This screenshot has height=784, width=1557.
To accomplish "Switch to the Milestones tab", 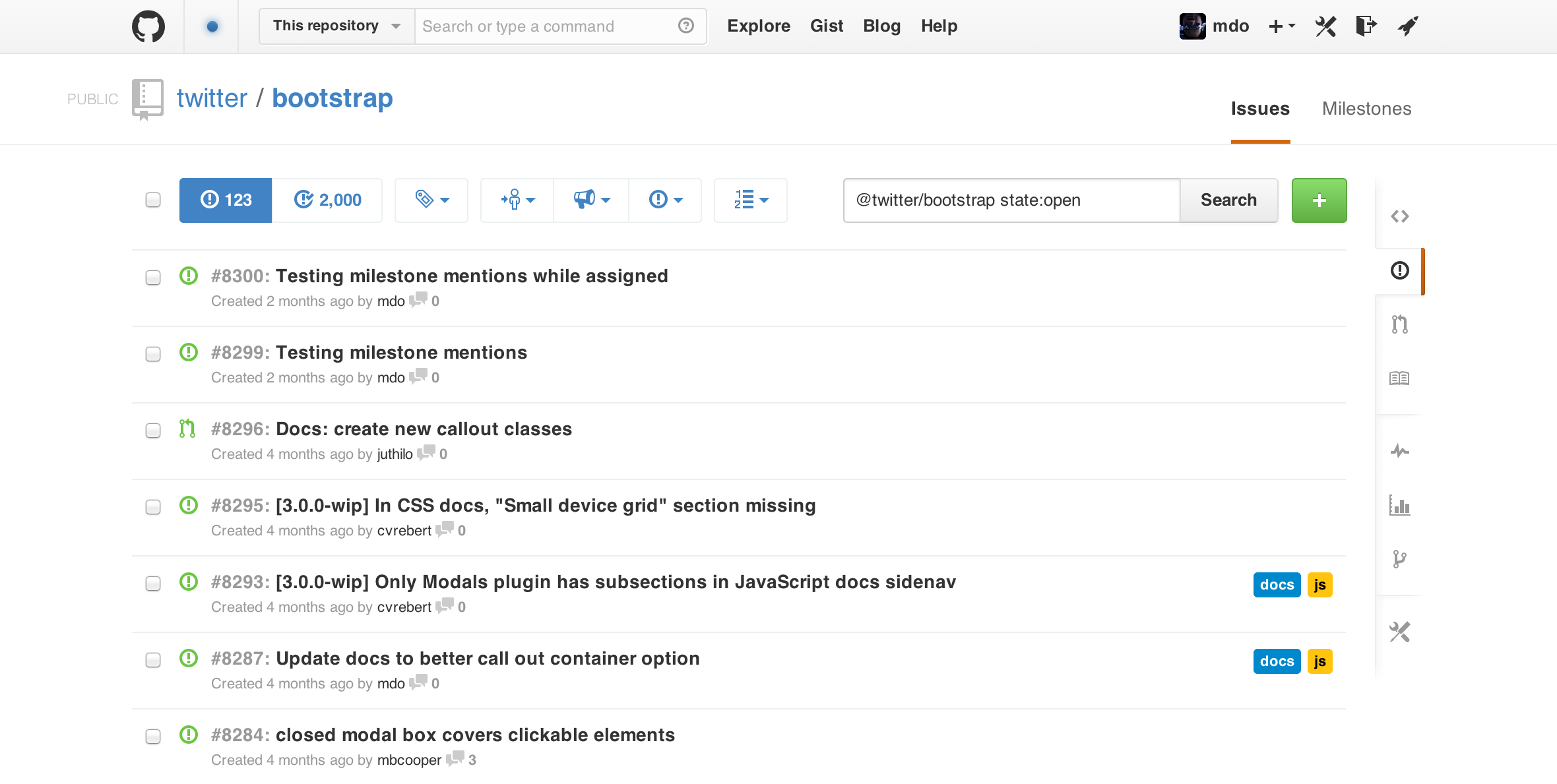I will pos(1366,109).
